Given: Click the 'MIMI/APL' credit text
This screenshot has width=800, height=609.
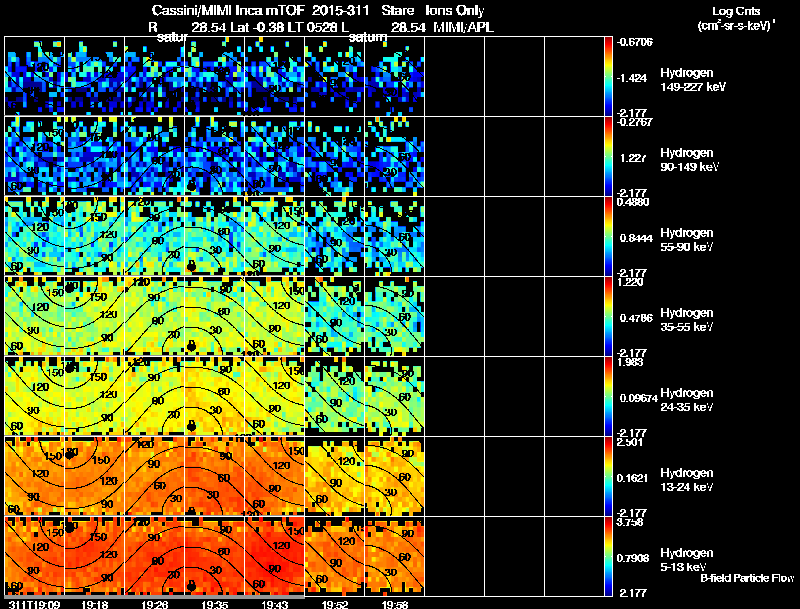Looking at the screenshot, I should [x=464, y=27].
